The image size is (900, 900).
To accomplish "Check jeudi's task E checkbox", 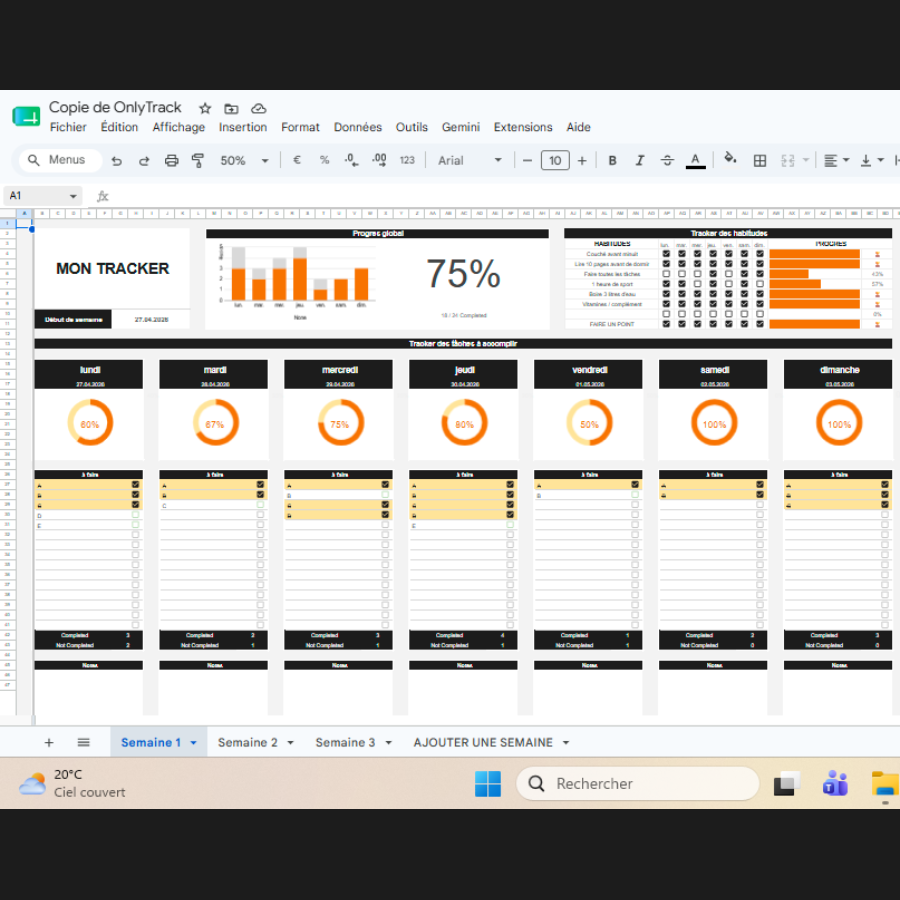I will pyautogui.click(x=510, y=525).
